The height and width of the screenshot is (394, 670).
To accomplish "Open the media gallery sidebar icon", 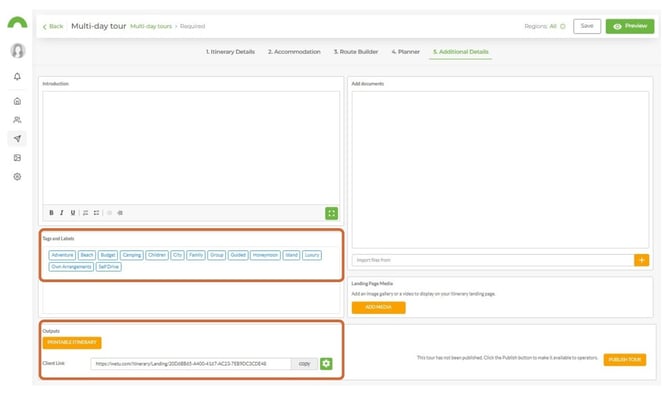I will pyautogui.click(x=17, y=158).
